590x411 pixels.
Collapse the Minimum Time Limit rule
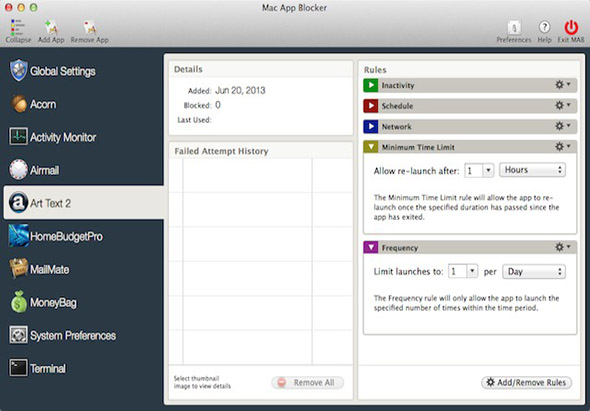(371, 147)
